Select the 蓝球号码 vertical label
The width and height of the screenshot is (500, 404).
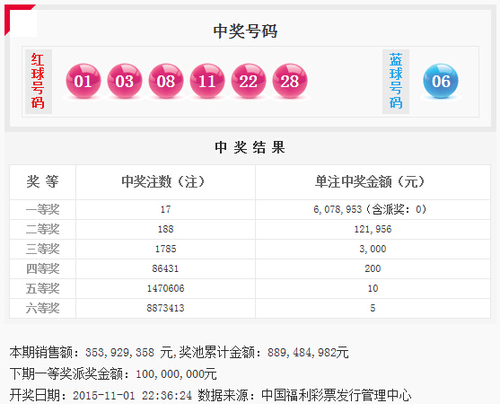click(396, 81)
